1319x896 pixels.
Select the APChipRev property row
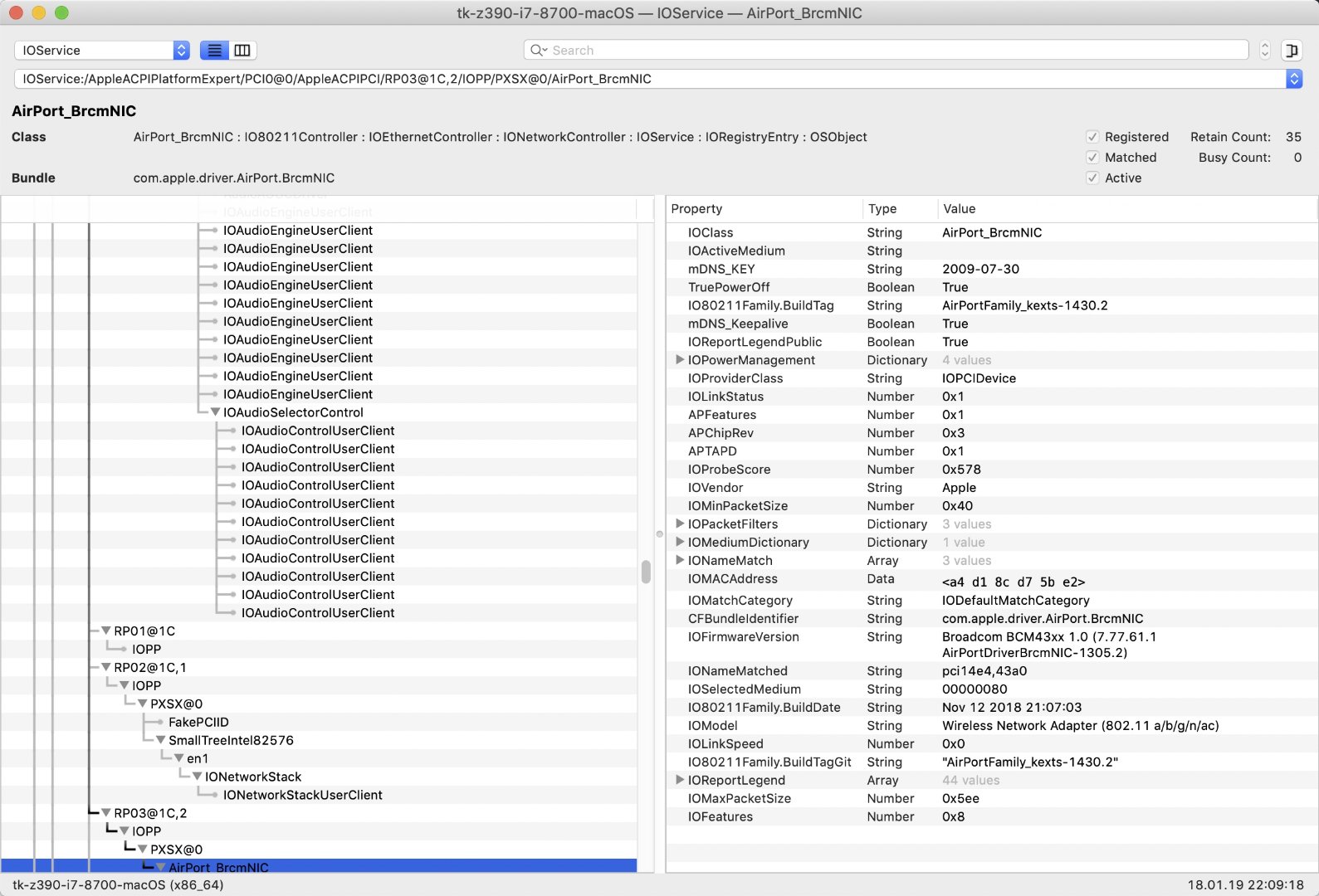pos(992,433)
